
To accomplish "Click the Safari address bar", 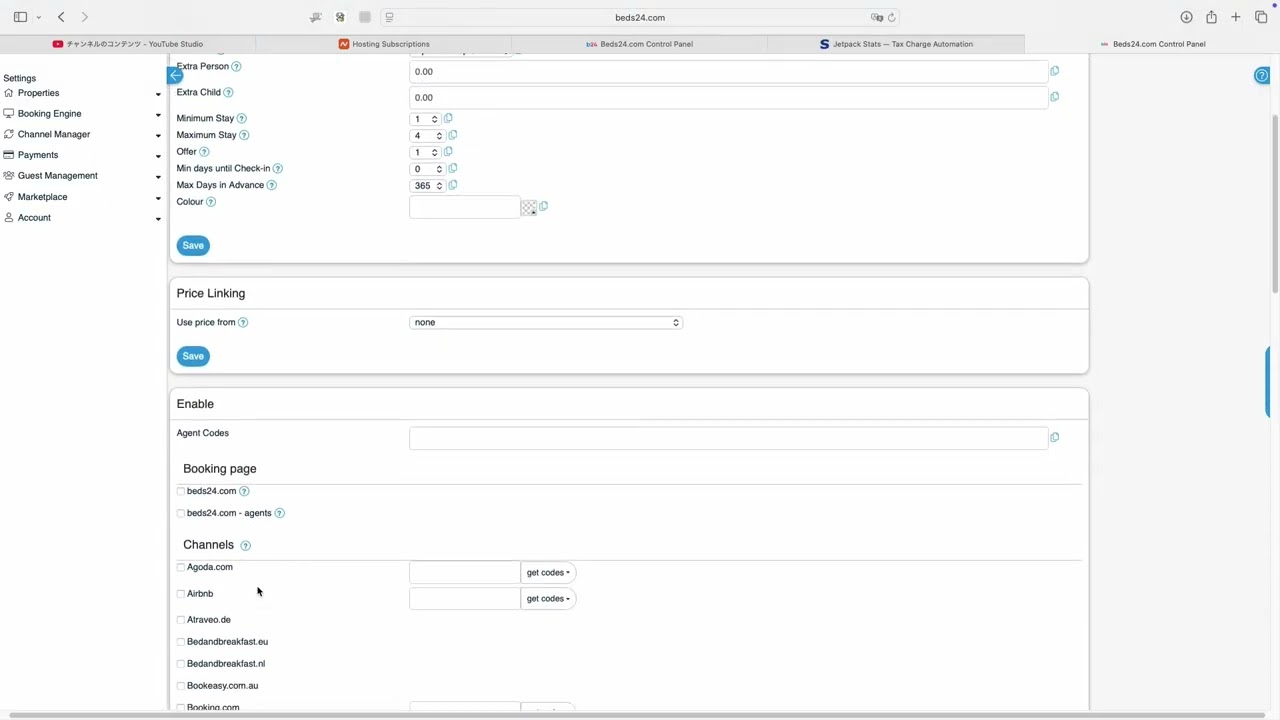I will [640, 17].
